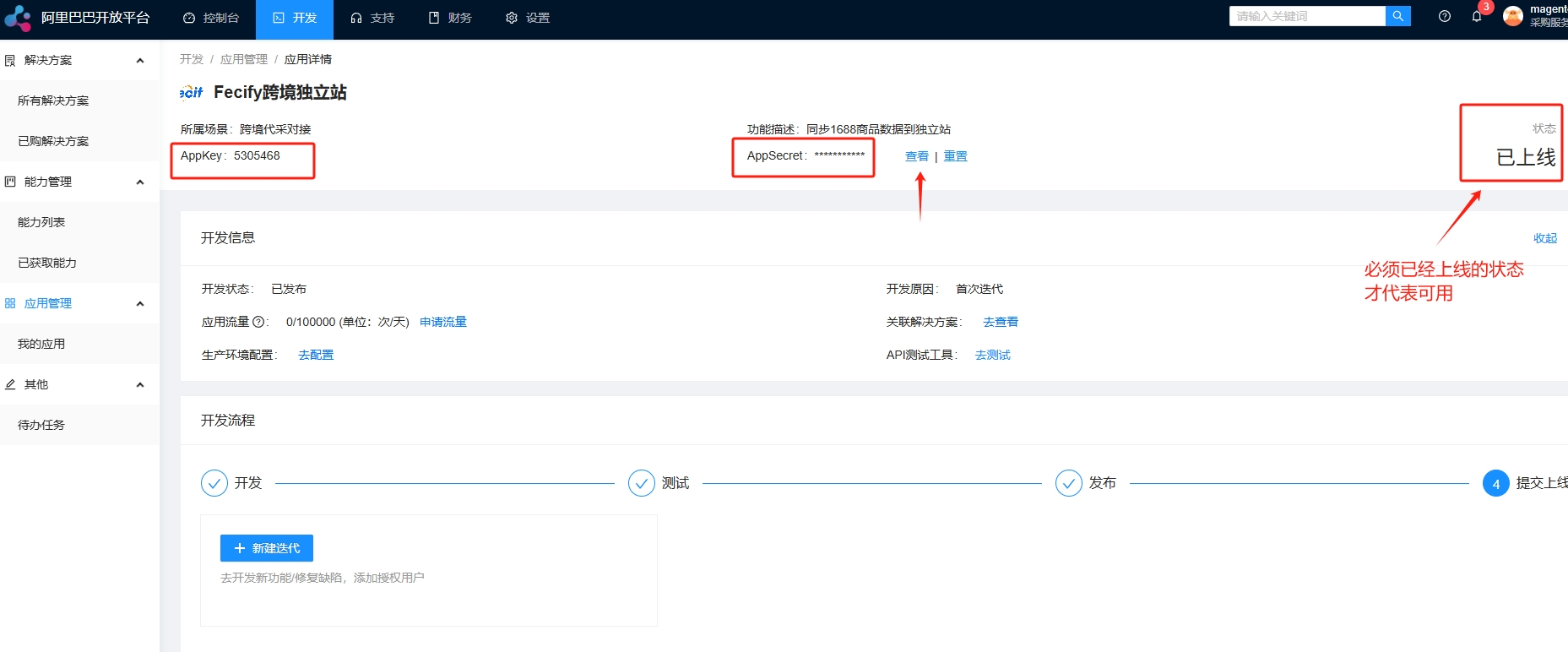Screen dimensions: 1568x652
Task: Click the 开发 step checkmark circle
Action: 214,483
